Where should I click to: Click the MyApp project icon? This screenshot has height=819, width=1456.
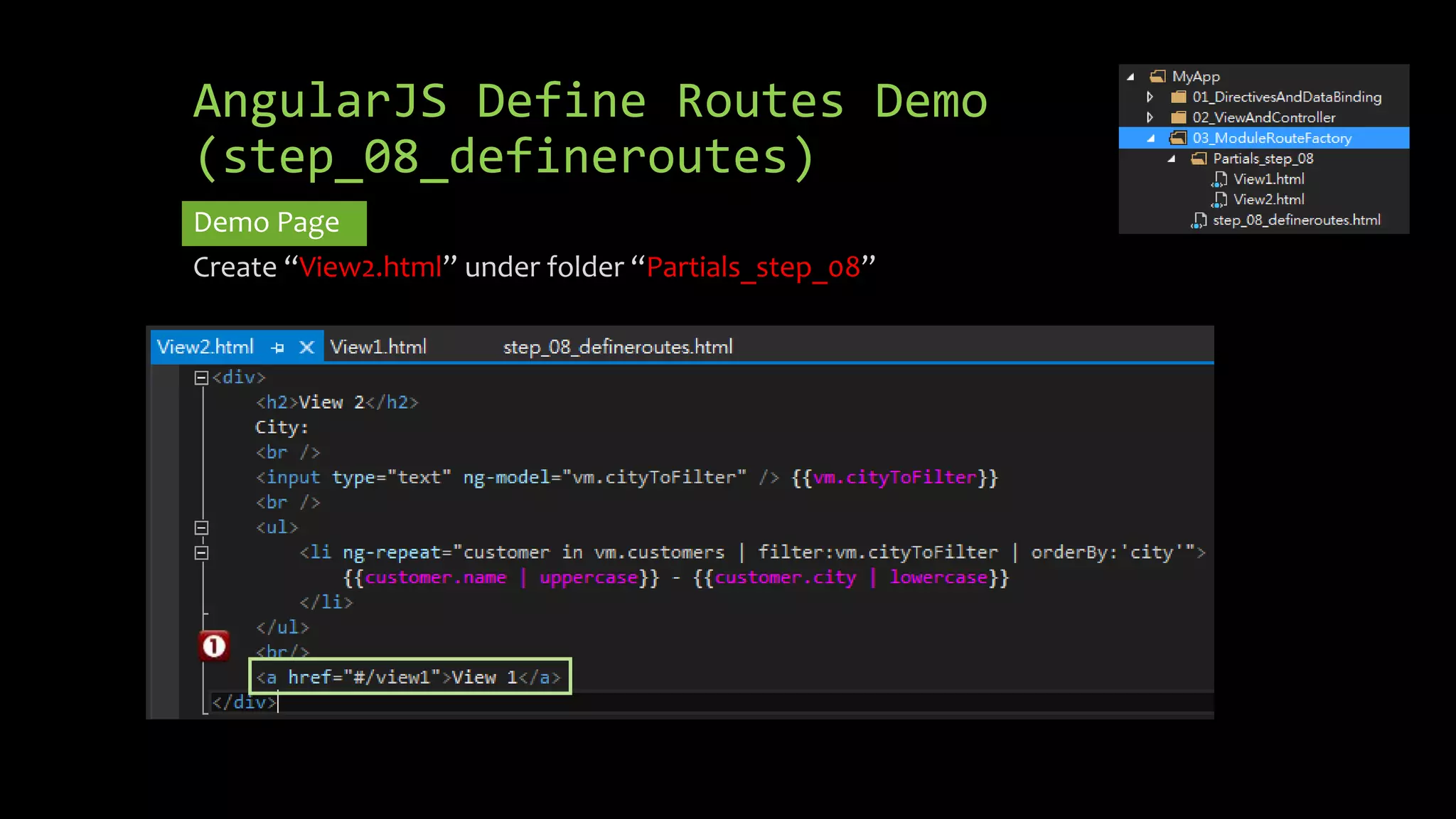(1158, 76)
